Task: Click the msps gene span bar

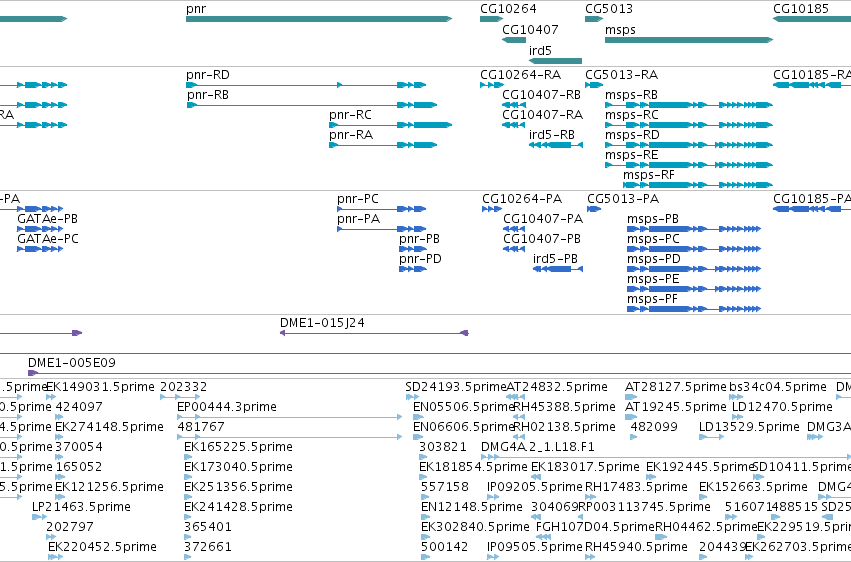Action: pyautogui.click(x=689, y=40)
